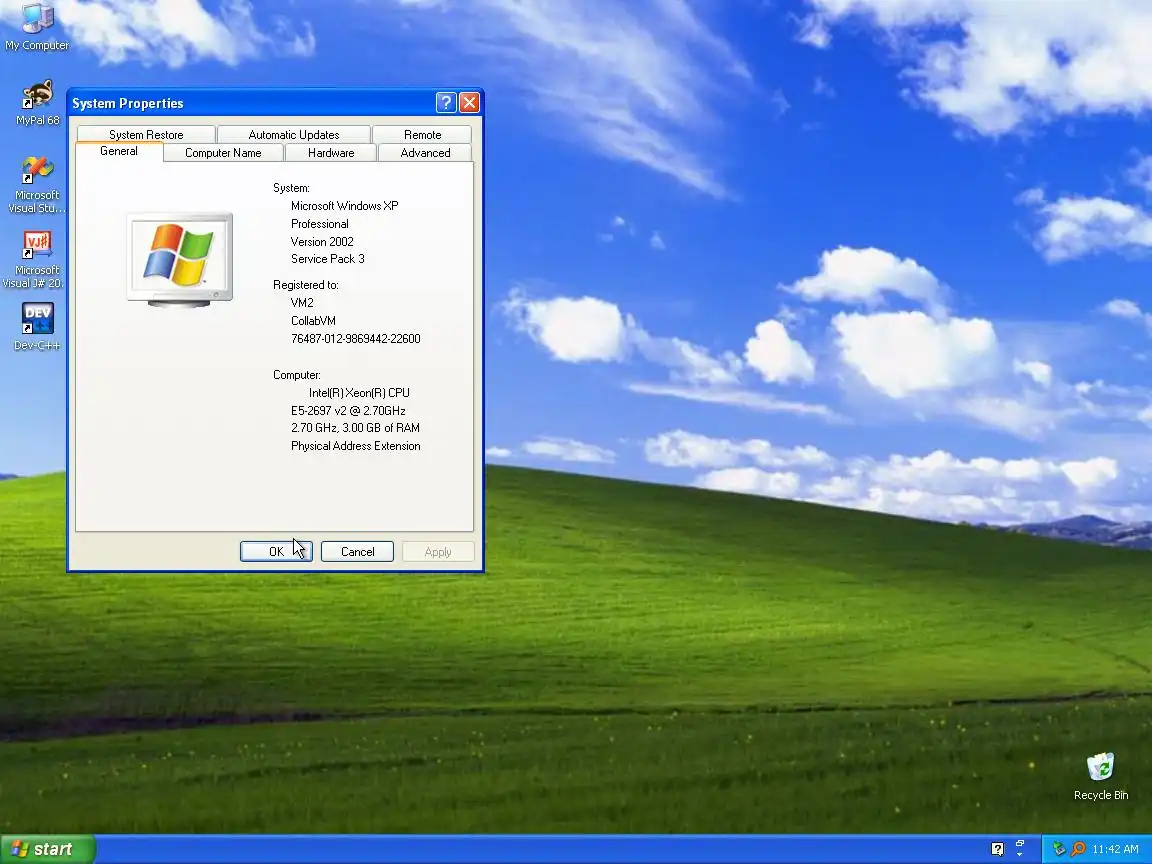
Task: Switch to the Automatic Updates tab
Action: point(294,134)
